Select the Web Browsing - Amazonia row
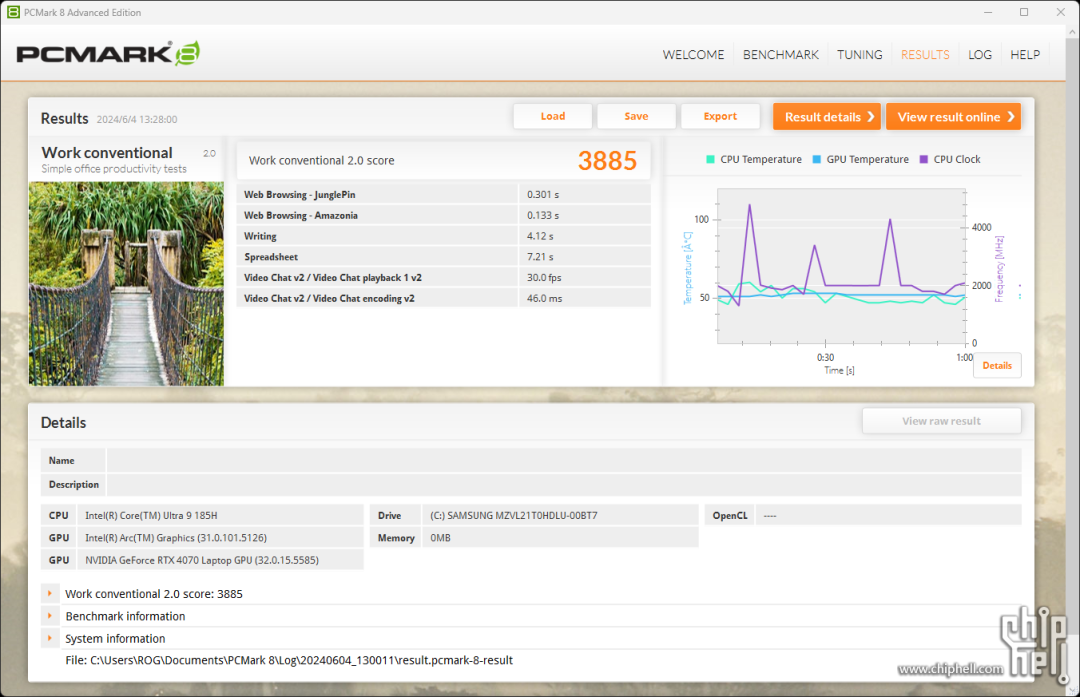Screen dimensions: 1080x697 [x=444, y=215]
